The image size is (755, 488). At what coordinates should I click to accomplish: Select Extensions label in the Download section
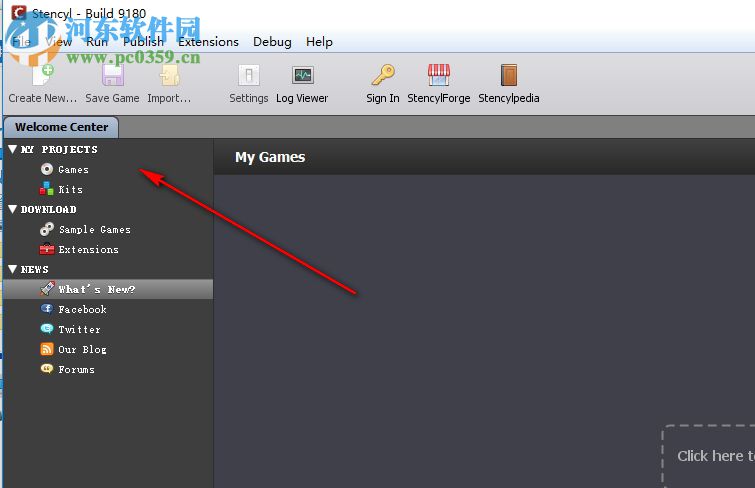88,250
